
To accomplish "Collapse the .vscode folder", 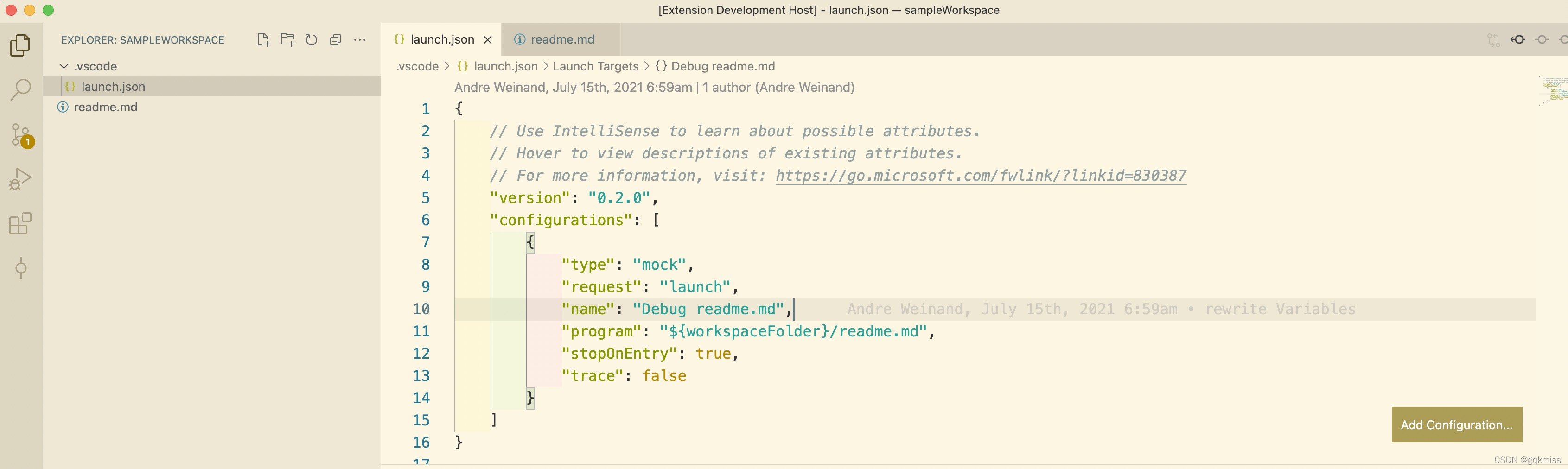I will point(64,66).
